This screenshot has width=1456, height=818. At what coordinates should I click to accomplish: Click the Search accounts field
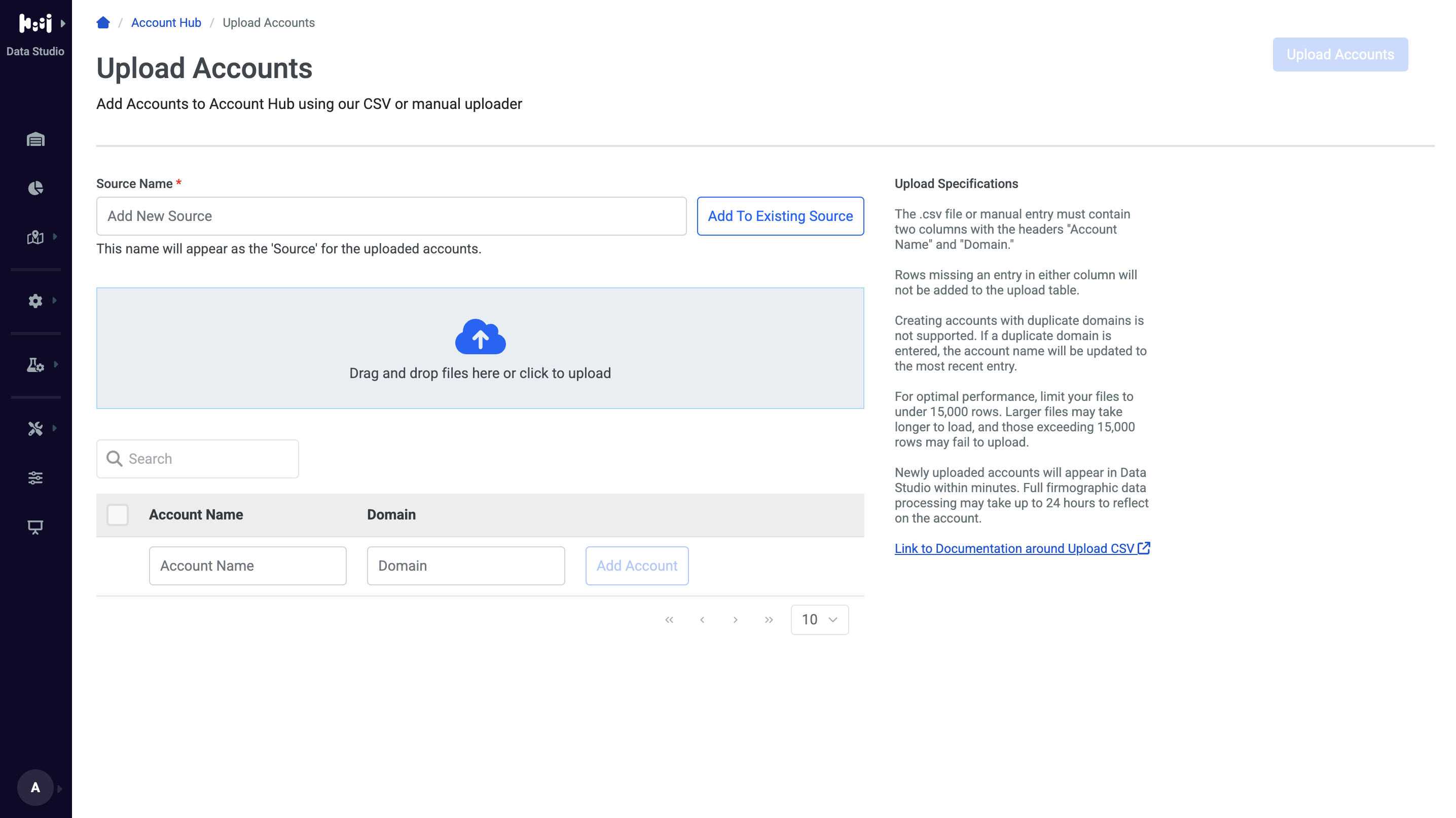click(x=197, y=459)
